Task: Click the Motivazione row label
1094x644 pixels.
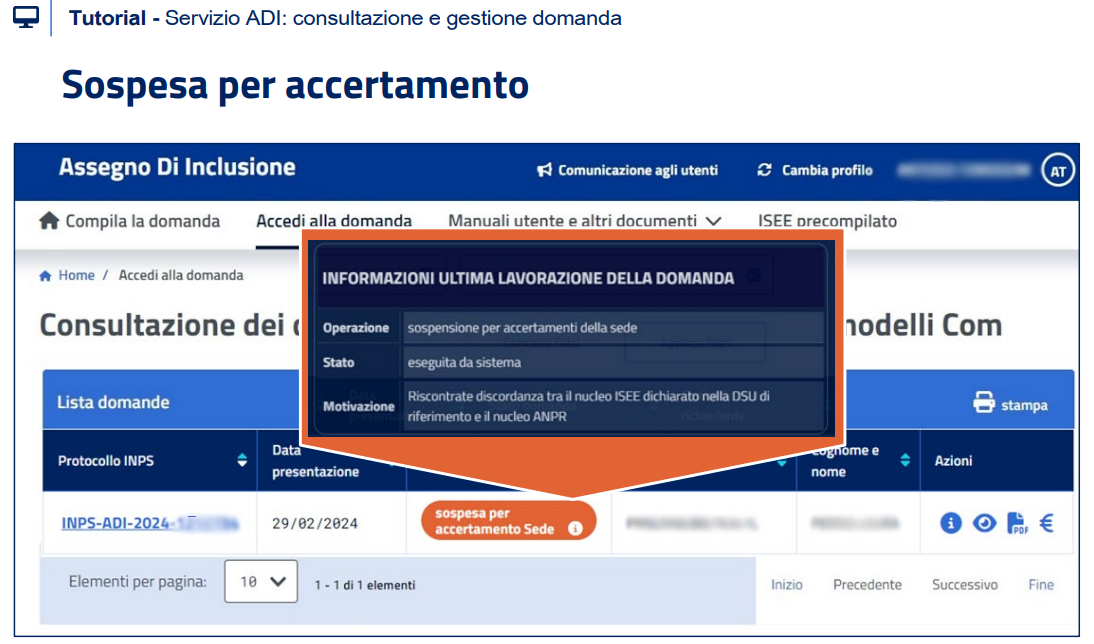Action: pos(359,407)
